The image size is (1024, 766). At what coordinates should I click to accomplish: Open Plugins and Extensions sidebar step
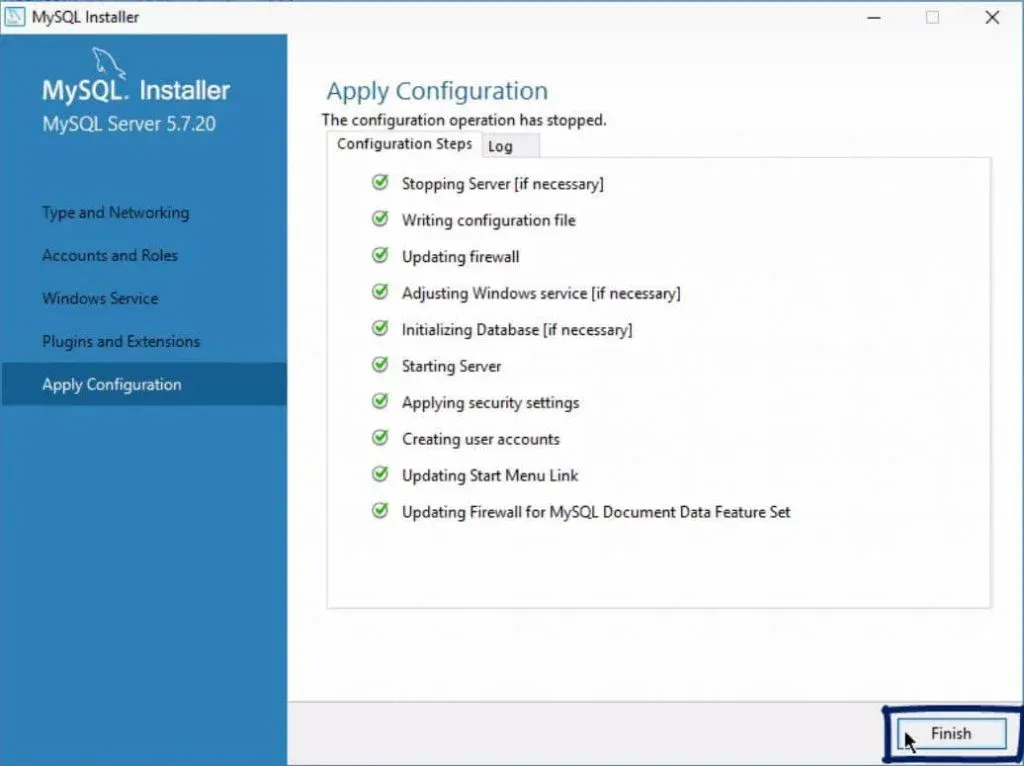[121, 342]
